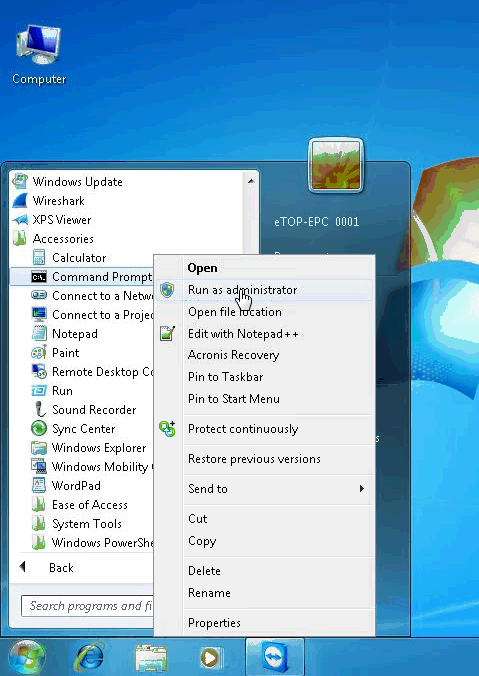
Task: Click the Windows Explorer icon
Action: [39, 447]
